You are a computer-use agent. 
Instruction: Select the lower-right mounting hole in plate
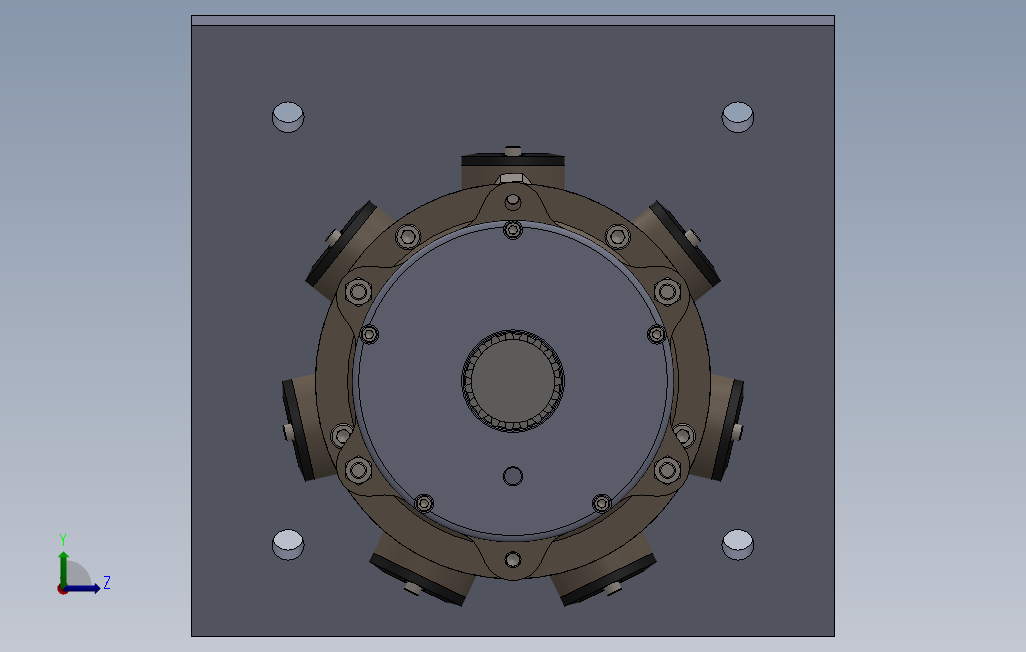click(737, 545)
